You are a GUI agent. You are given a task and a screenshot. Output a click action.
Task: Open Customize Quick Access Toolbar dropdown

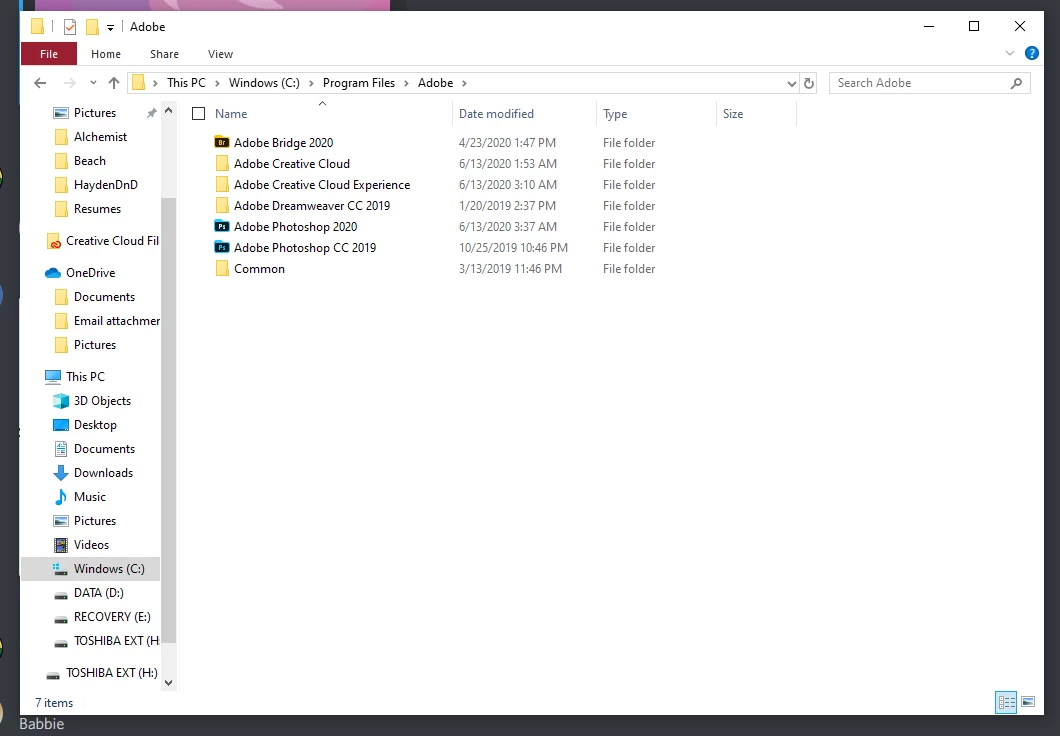110,28
